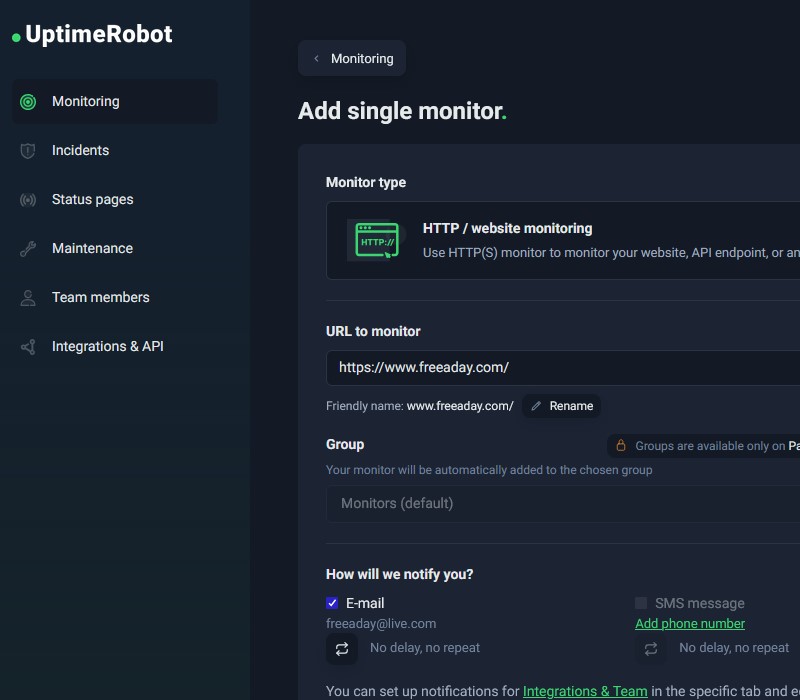
Task: Open Monitoring in the sidebar
Action: (x=115, y=102)
